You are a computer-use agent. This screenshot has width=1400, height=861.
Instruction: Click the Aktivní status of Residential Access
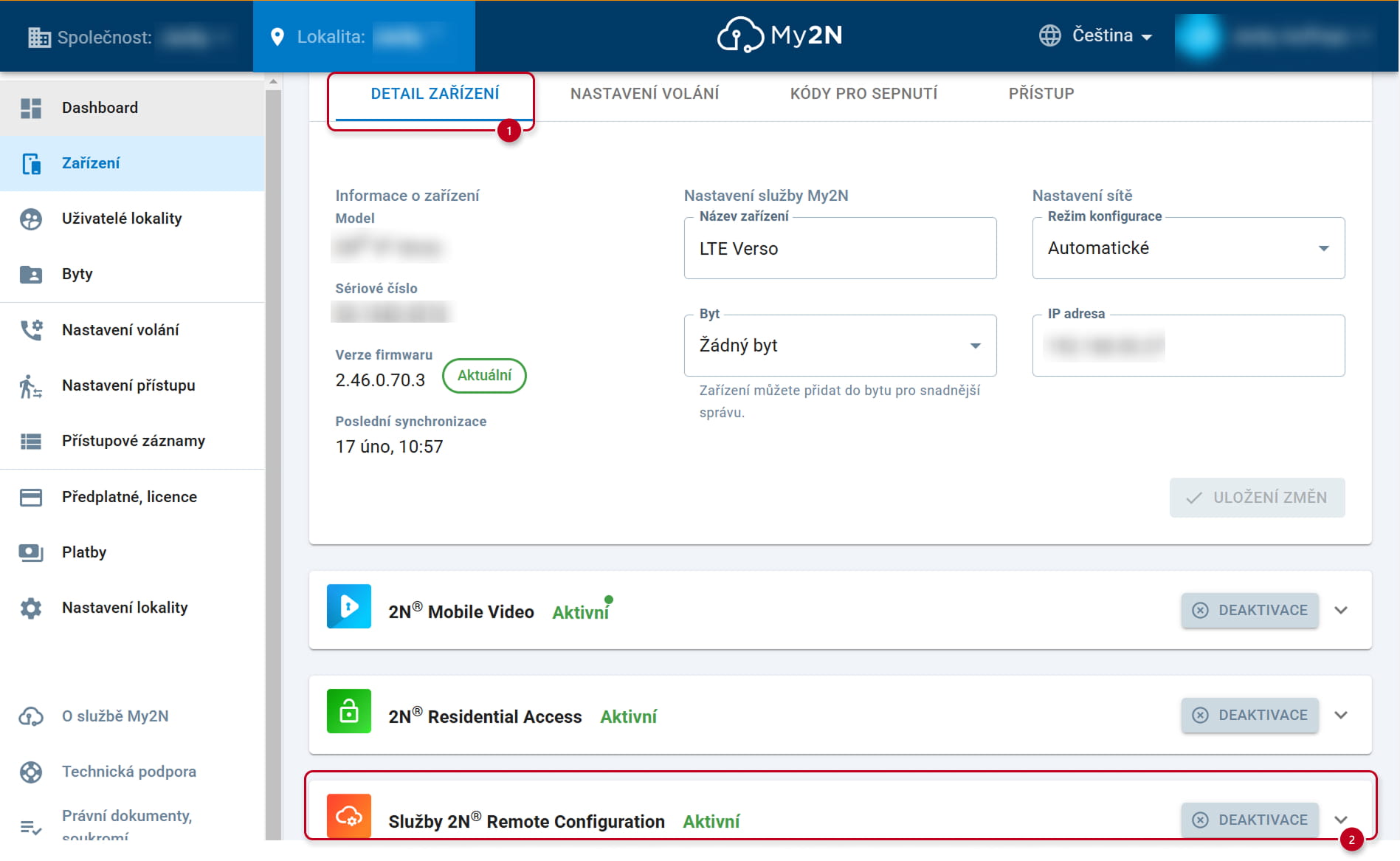pos(629,717)
